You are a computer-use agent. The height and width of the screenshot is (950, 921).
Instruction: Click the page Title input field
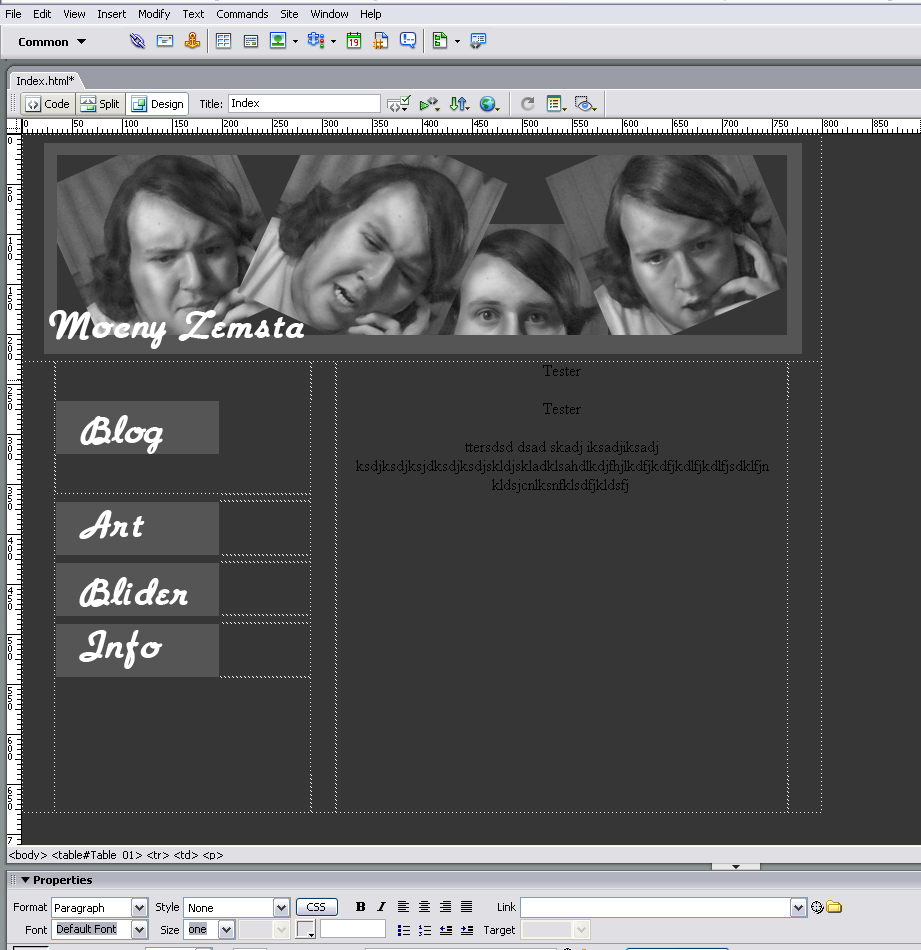coord(304,104)
